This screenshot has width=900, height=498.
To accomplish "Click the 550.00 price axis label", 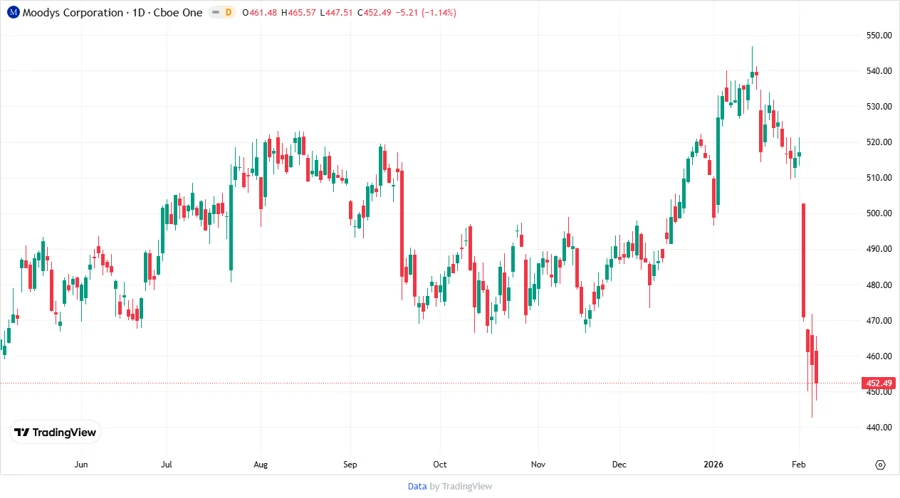I will tap(879, 35).
